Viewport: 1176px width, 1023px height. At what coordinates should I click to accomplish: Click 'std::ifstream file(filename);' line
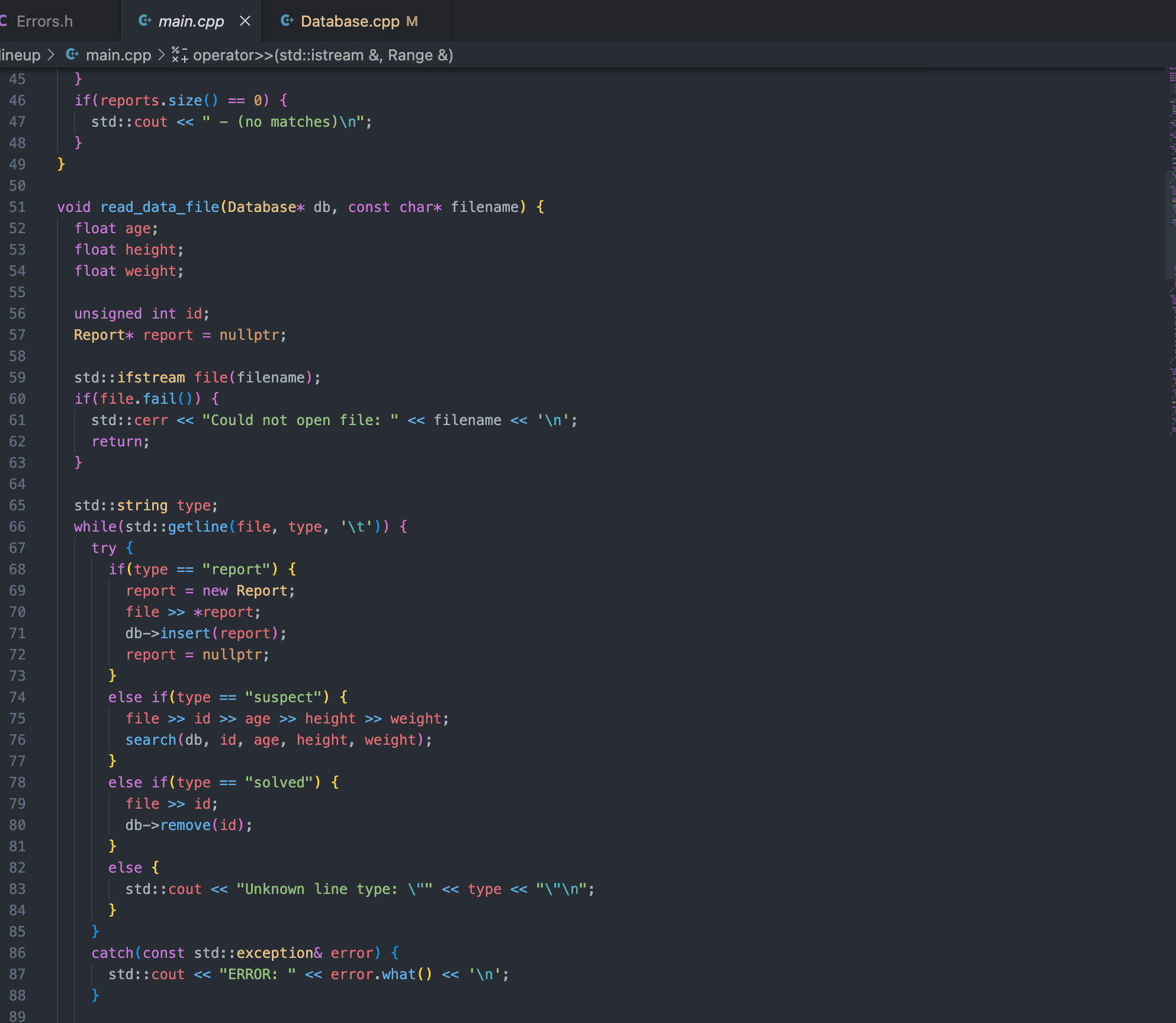click(x=197, y=378)
